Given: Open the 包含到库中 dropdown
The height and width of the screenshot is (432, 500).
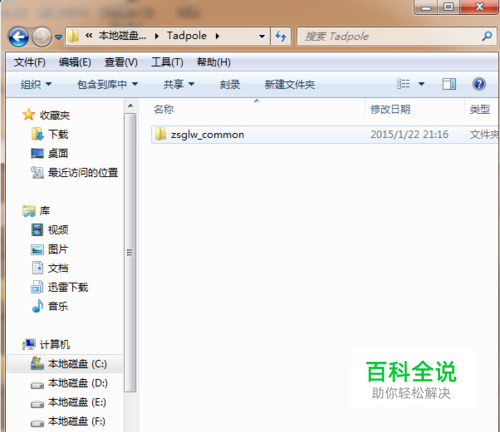Looking at the screenshot, I should click(x=107, y=84).
